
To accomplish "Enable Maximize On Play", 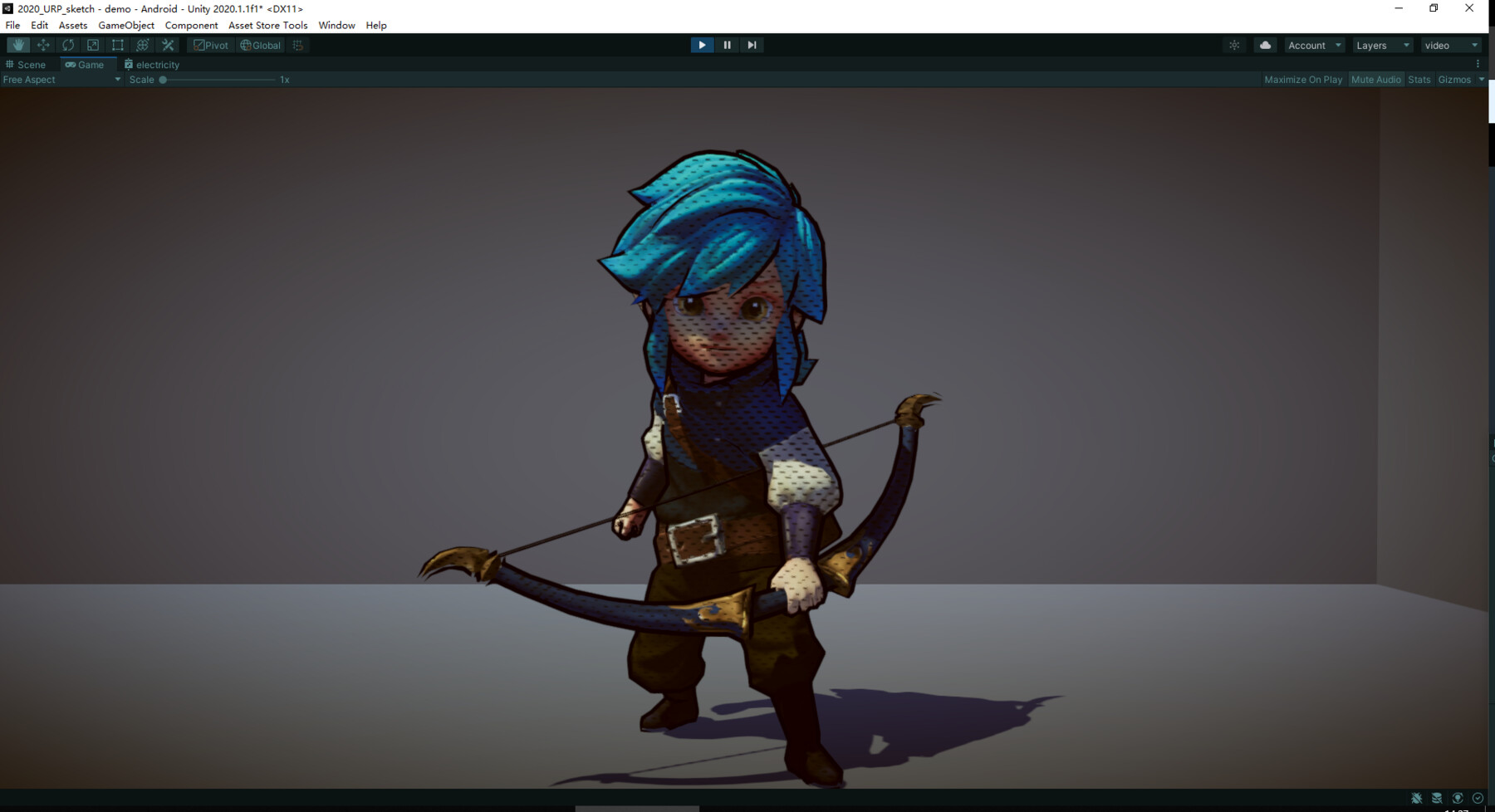I will 1302,79.
